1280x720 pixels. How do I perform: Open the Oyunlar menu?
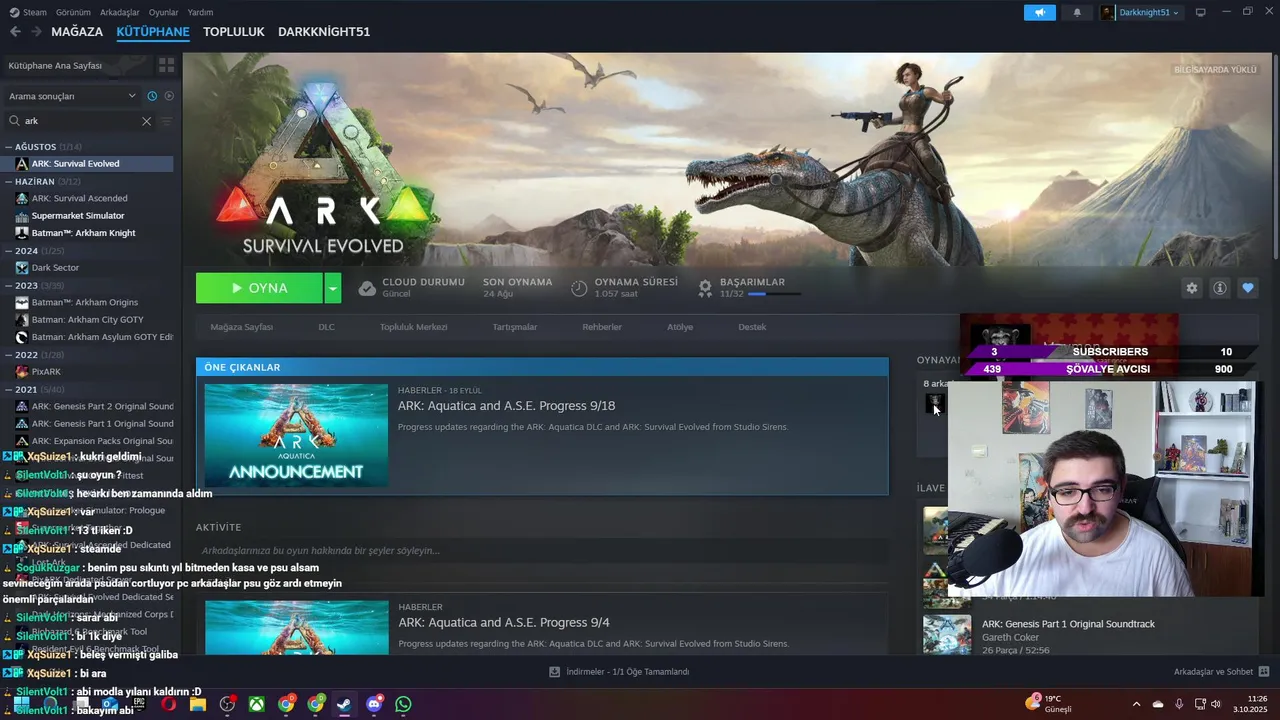[163, 12]
